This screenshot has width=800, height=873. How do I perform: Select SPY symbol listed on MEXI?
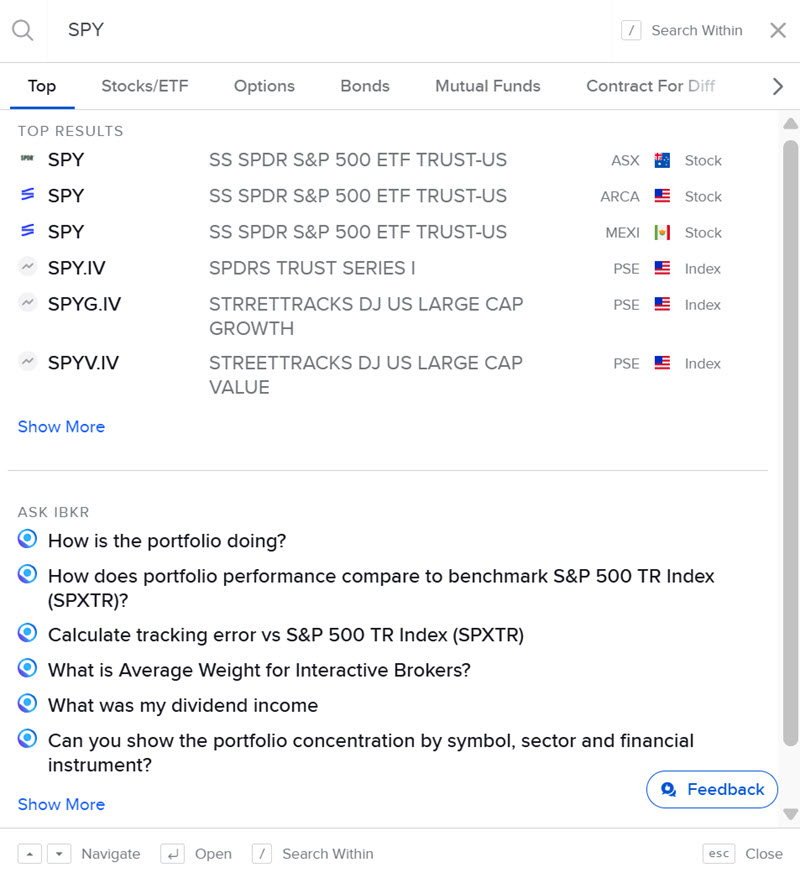[66, 232]
